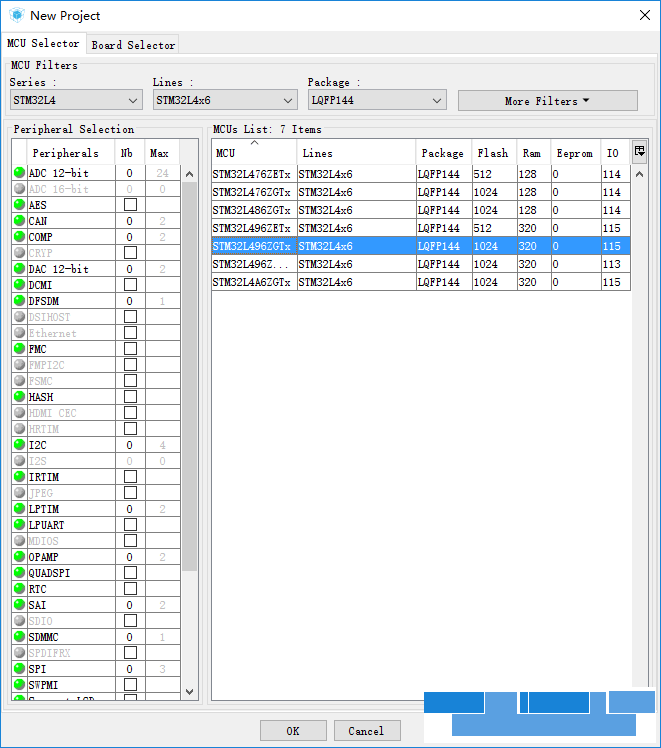Click the Peripherals column header
Viewport: 661px width, 748px height.
pos(71,153)
